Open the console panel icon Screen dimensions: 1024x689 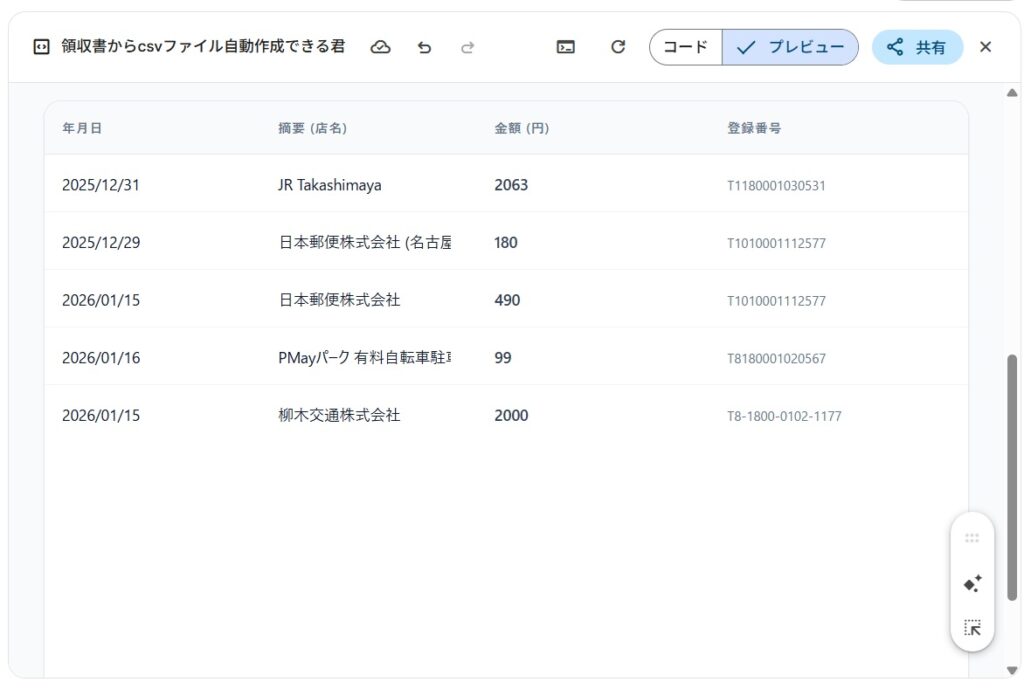(x=566, y=47)
